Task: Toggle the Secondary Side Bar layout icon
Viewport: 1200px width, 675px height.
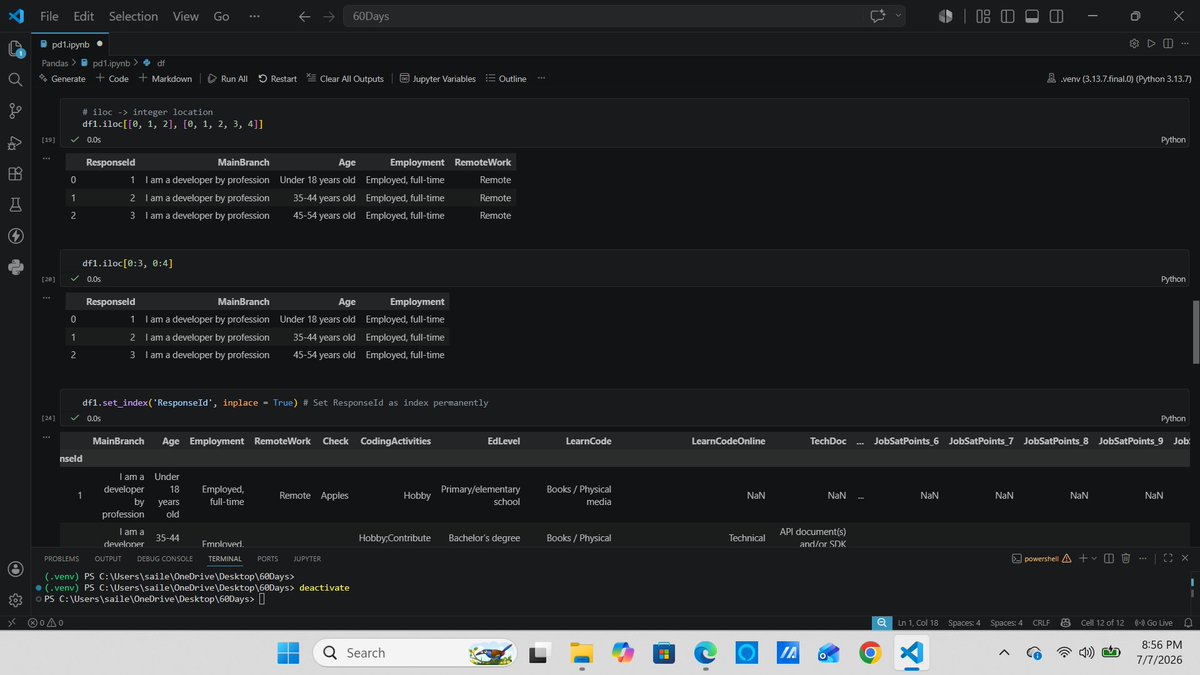Action: [1058, 16]
